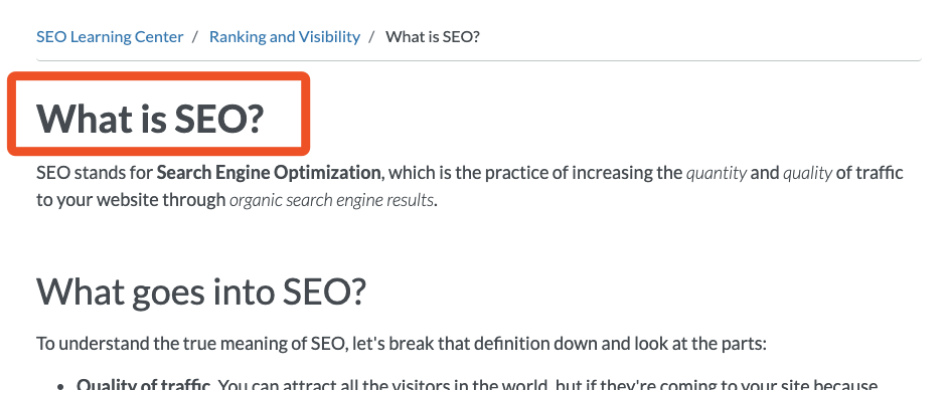The image size is (935, 406).
Task: Click the italic word "quality"
Action: [x=807, y=173]
